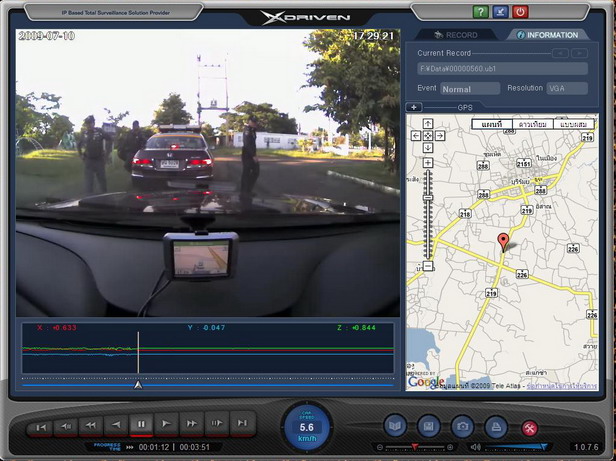Select the ดาวเทียม satellite view
616x461 pixels.
click(533, 125)
